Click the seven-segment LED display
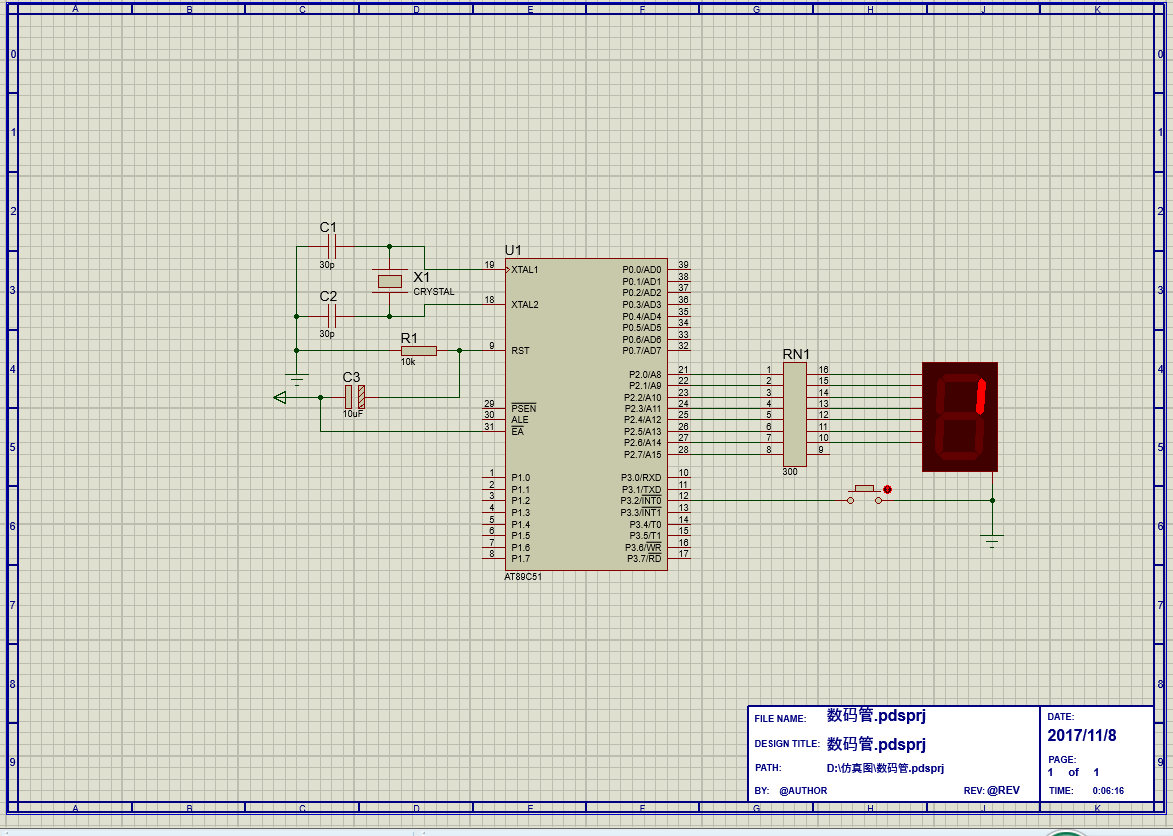This screenshot has width=1173, height=836. (960, 417)
